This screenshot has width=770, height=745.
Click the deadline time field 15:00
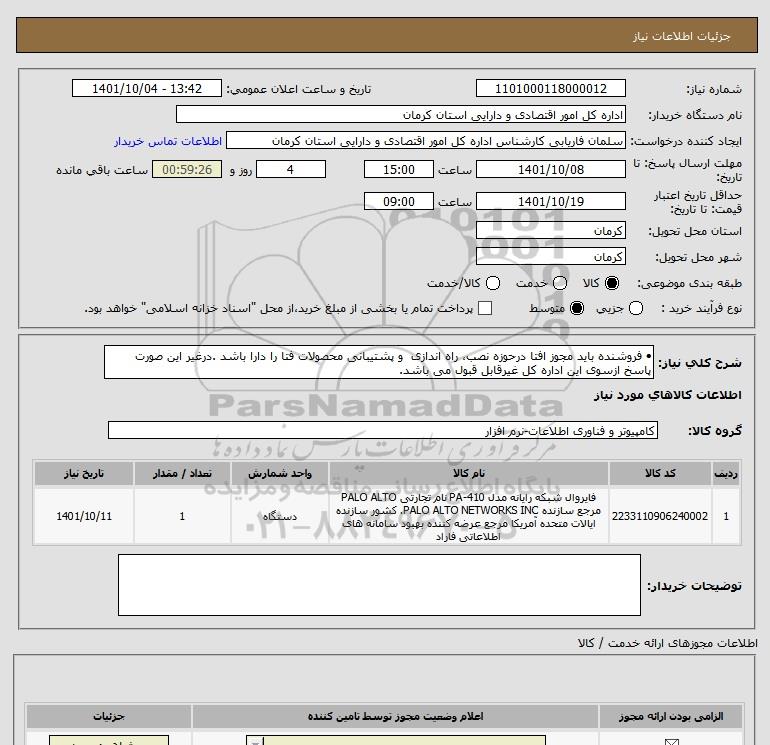(x=399, y=169)
